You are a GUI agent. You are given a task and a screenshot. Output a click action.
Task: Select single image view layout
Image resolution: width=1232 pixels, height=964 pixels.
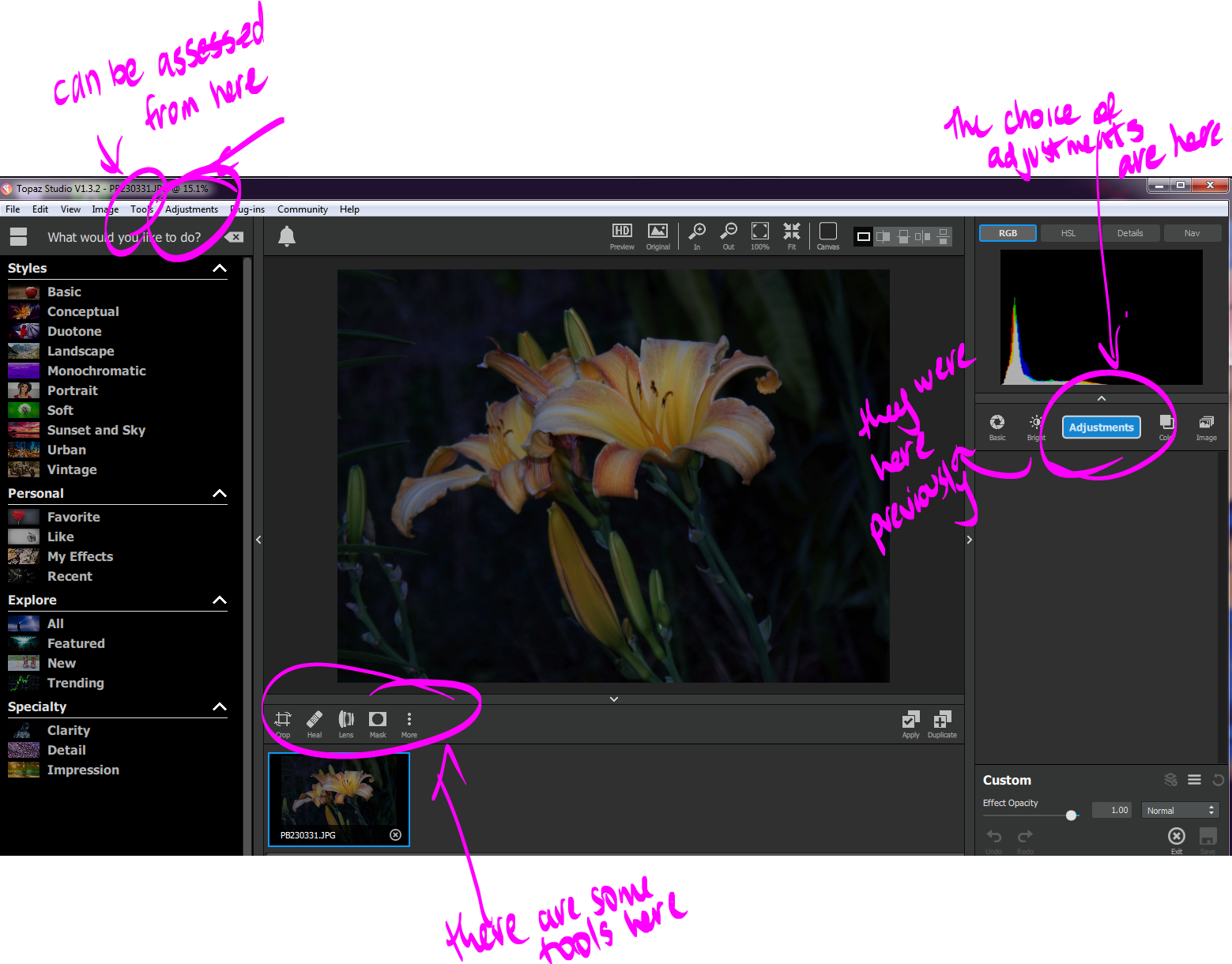click(x=864, y=236)
